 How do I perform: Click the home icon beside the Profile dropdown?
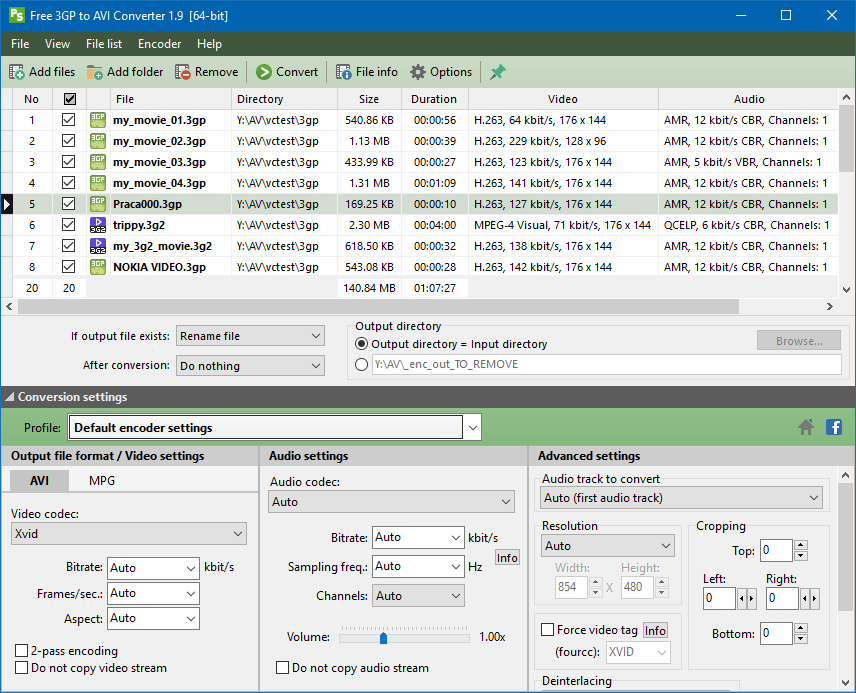coord(806,427)
